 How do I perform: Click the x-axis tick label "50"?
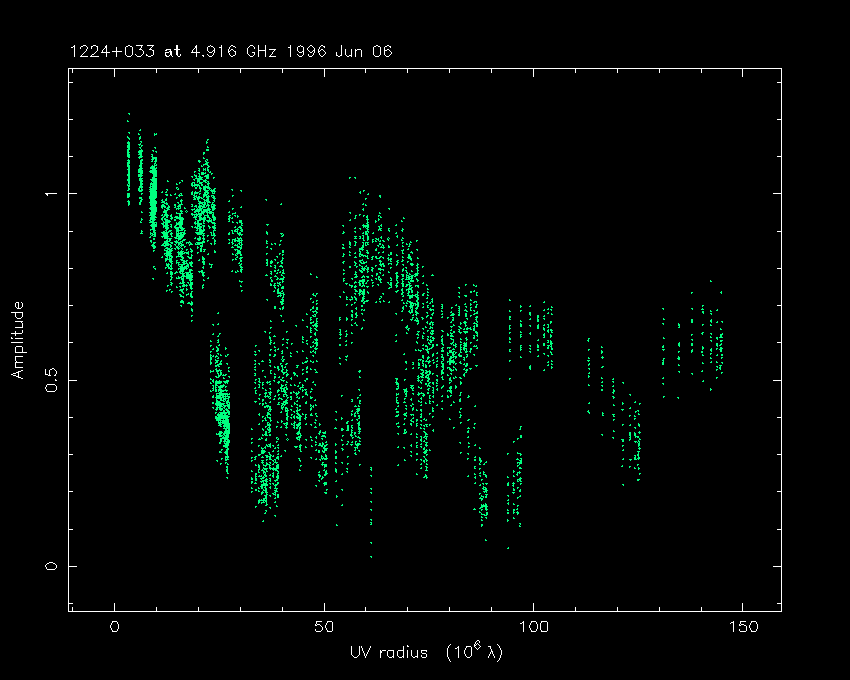tap(324, 627)
